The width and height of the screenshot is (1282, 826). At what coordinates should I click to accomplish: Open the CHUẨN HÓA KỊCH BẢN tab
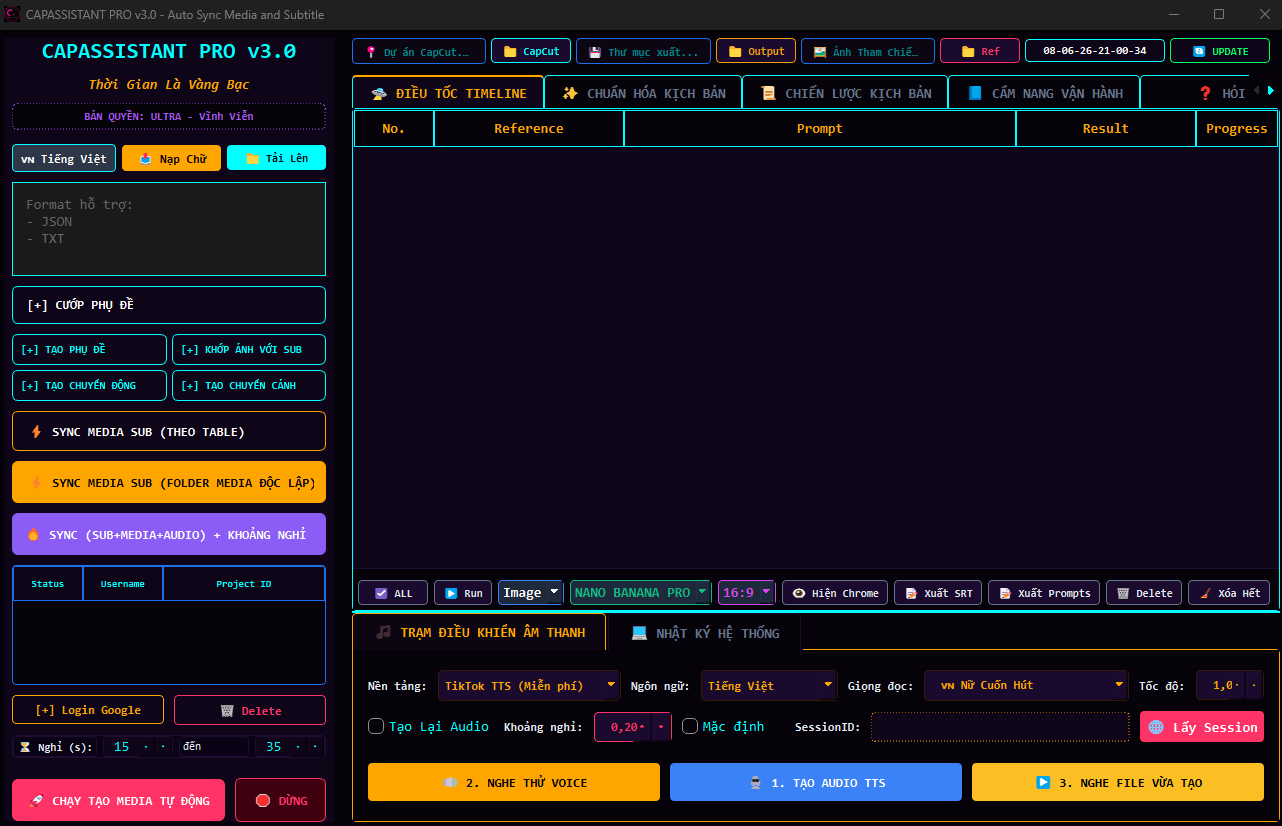(643, 93)
